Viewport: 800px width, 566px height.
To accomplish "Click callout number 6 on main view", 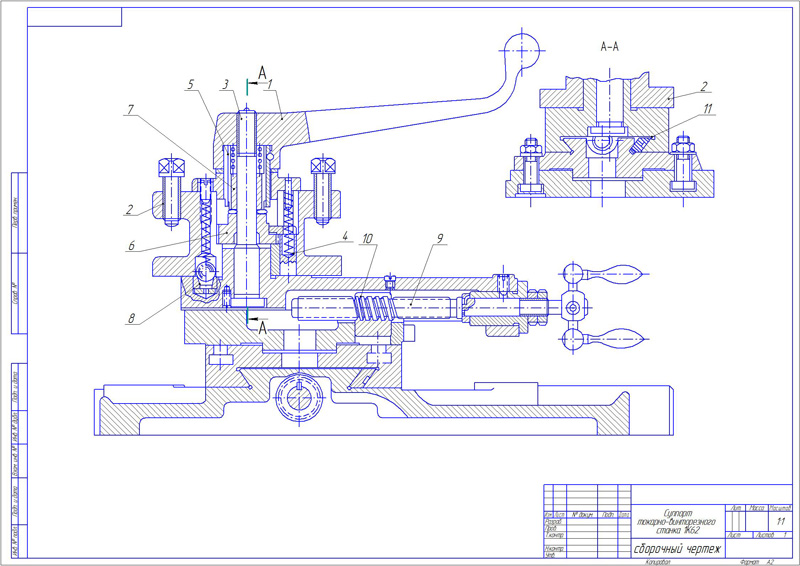I will click(x=132, y=246).
